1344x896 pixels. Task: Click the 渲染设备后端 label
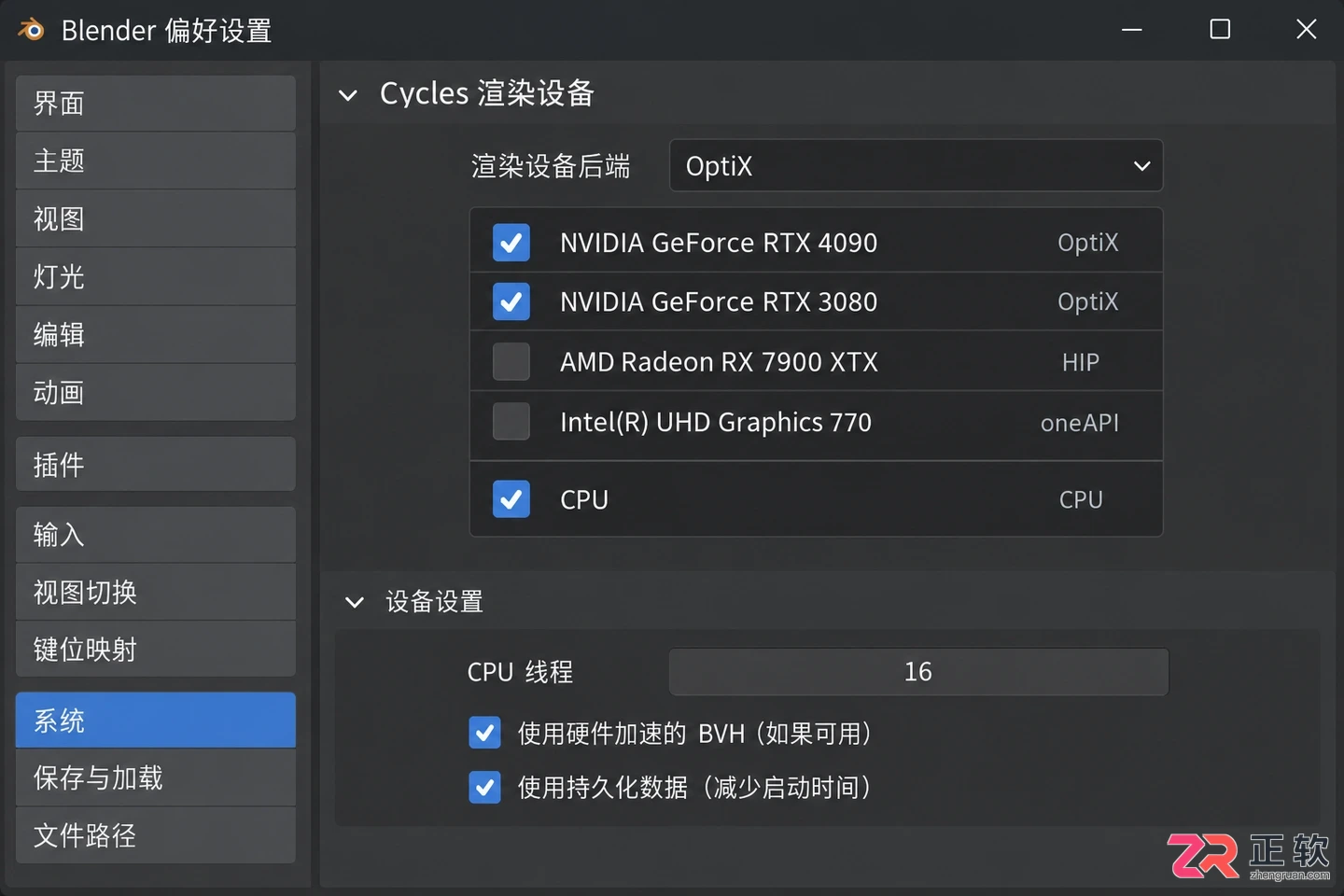click(x=551, y=166)
